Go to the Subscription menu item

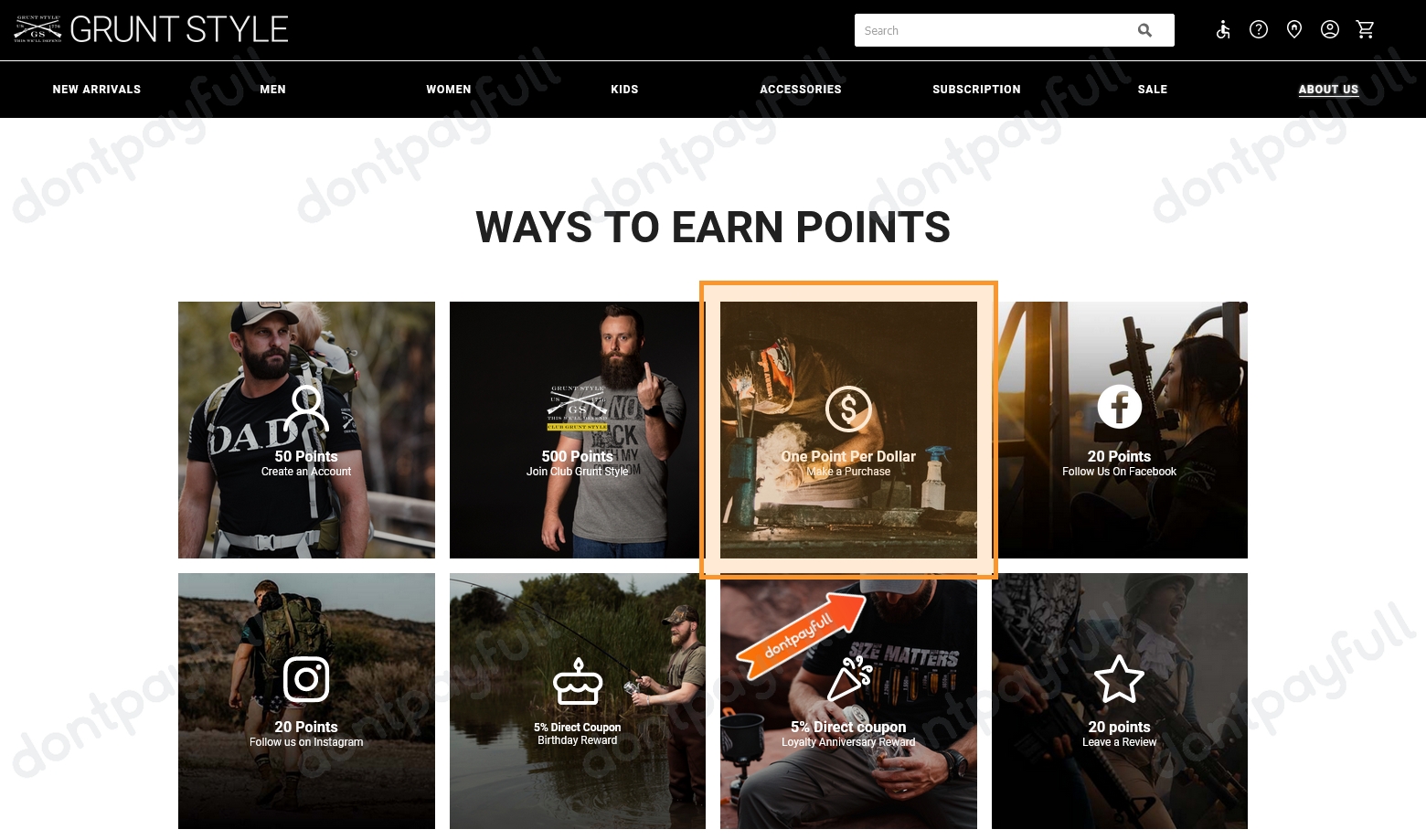[976, 90]
